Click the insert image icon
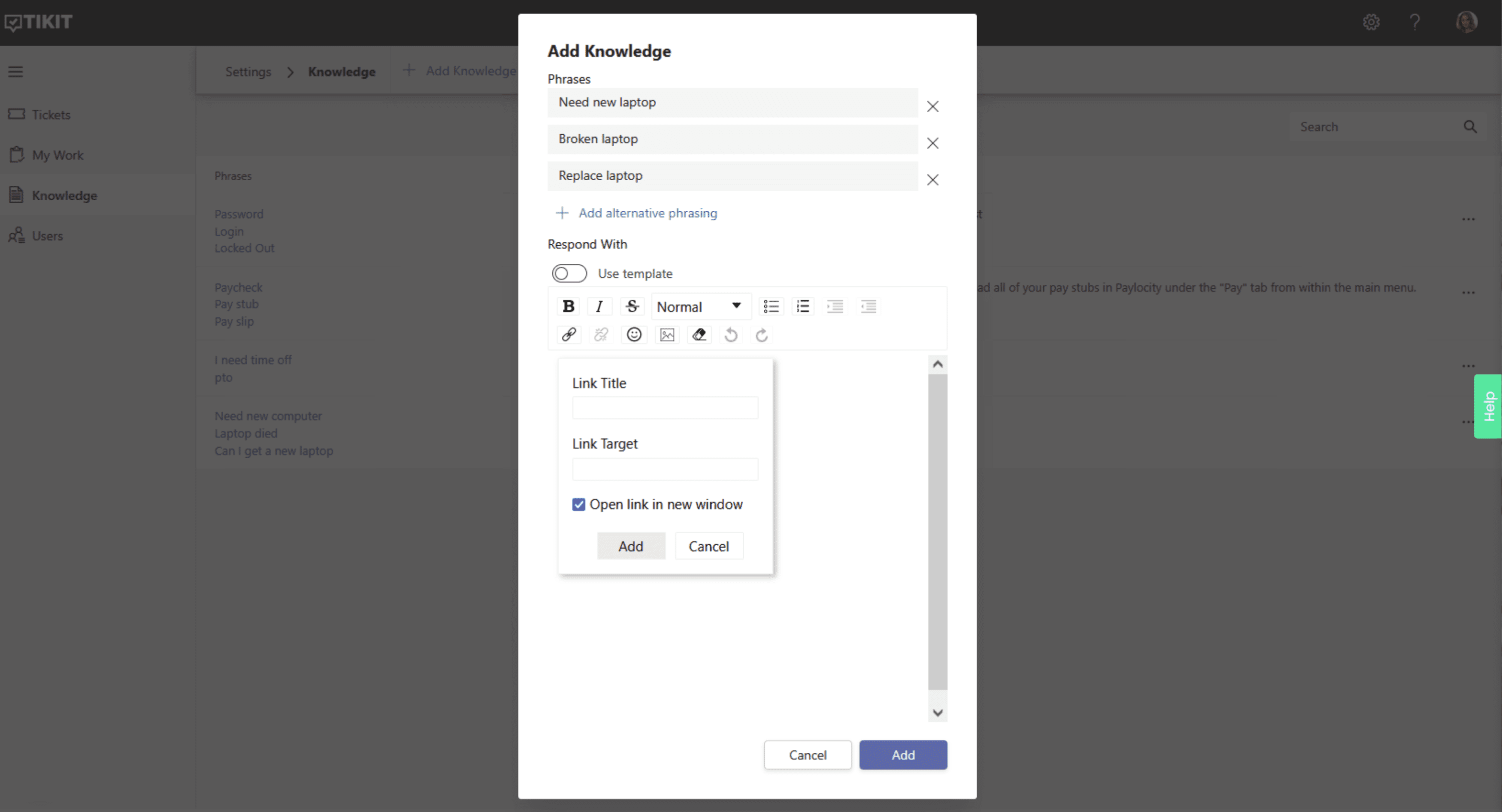This screenshot has width=1502, height=812. (x=667, y=334)
